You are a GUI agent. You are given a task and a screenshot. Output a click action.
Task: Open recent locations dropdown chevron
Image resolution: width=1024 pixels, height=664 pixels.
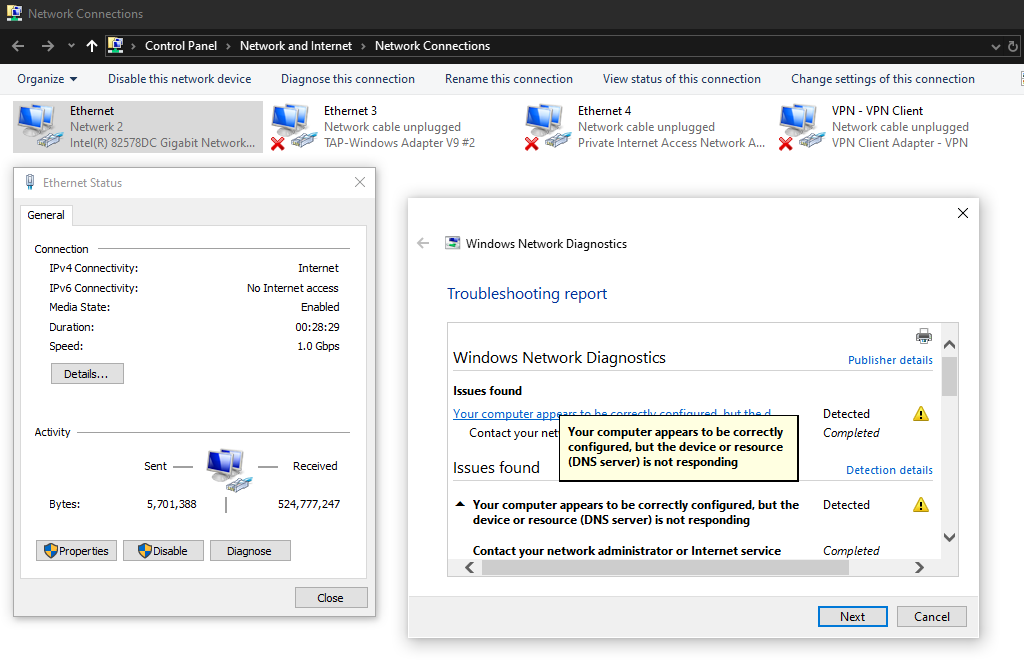click(x=71, y=46)
